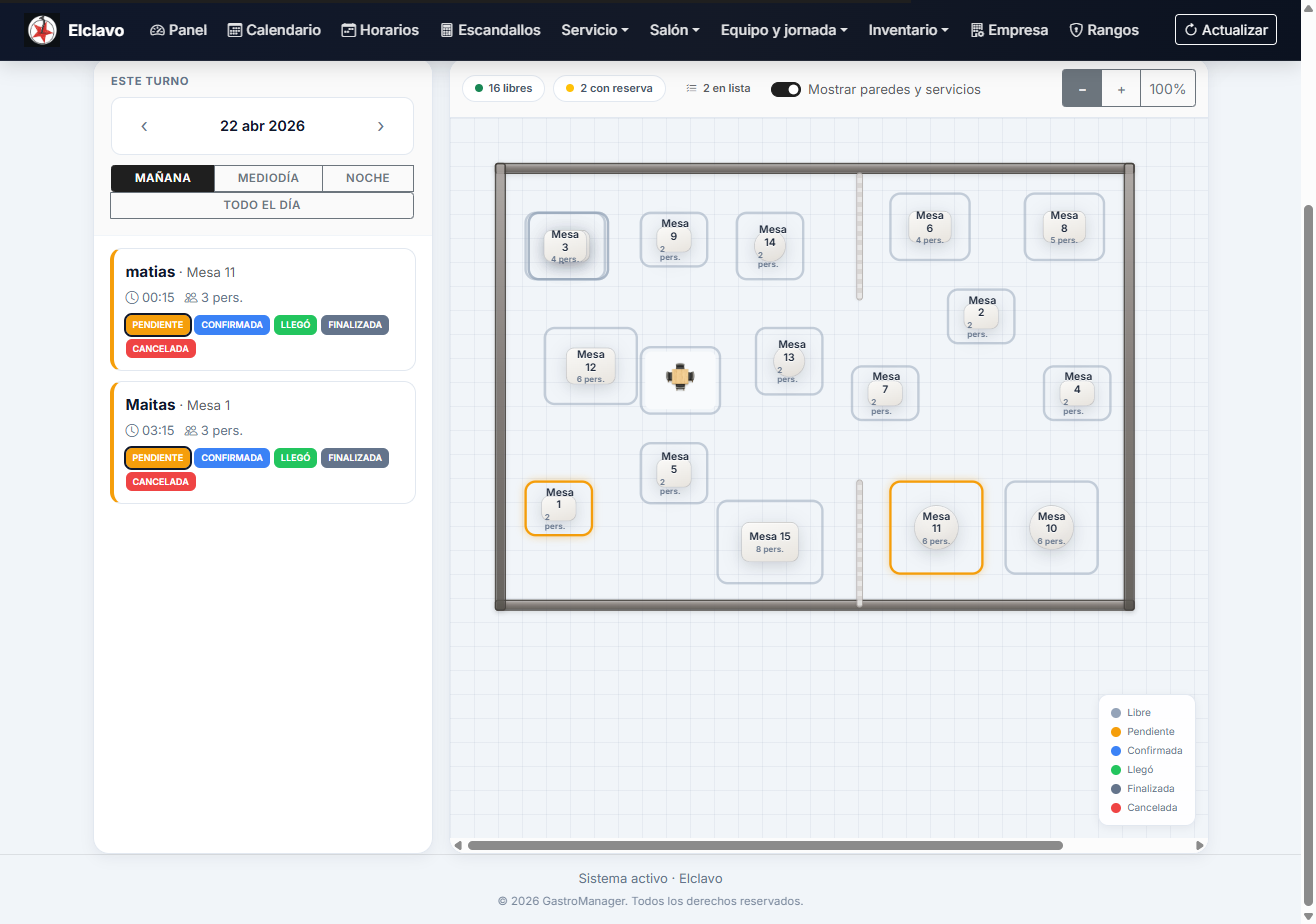Cancel the matias reservation with Cancelada
Screen dimensions: 1316x924
(x=161, y=349)
